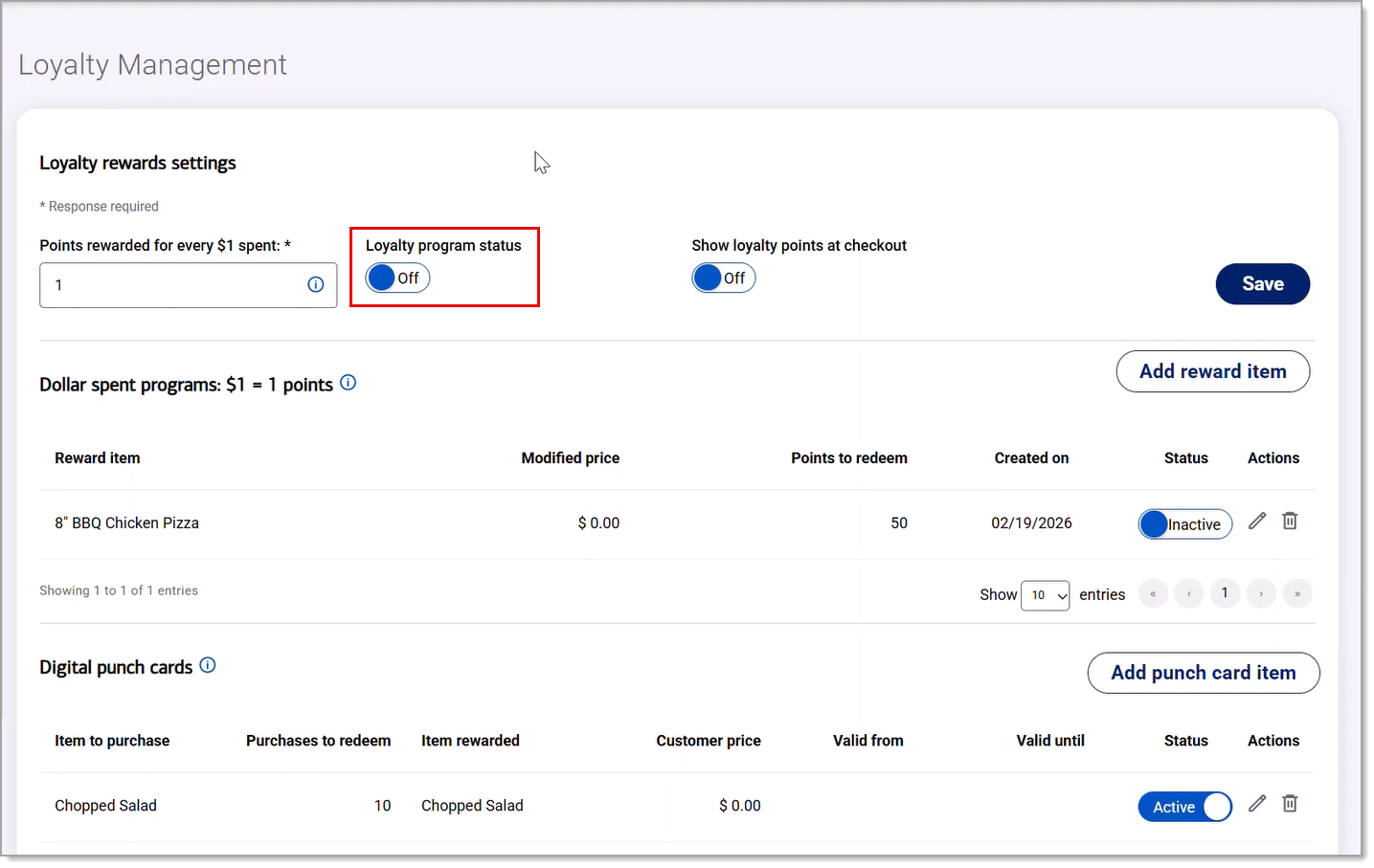The width and height of the screenshot is (1374, 868).
Task: Click info icon beside Digital punch cards
Action: click(208, 665)
